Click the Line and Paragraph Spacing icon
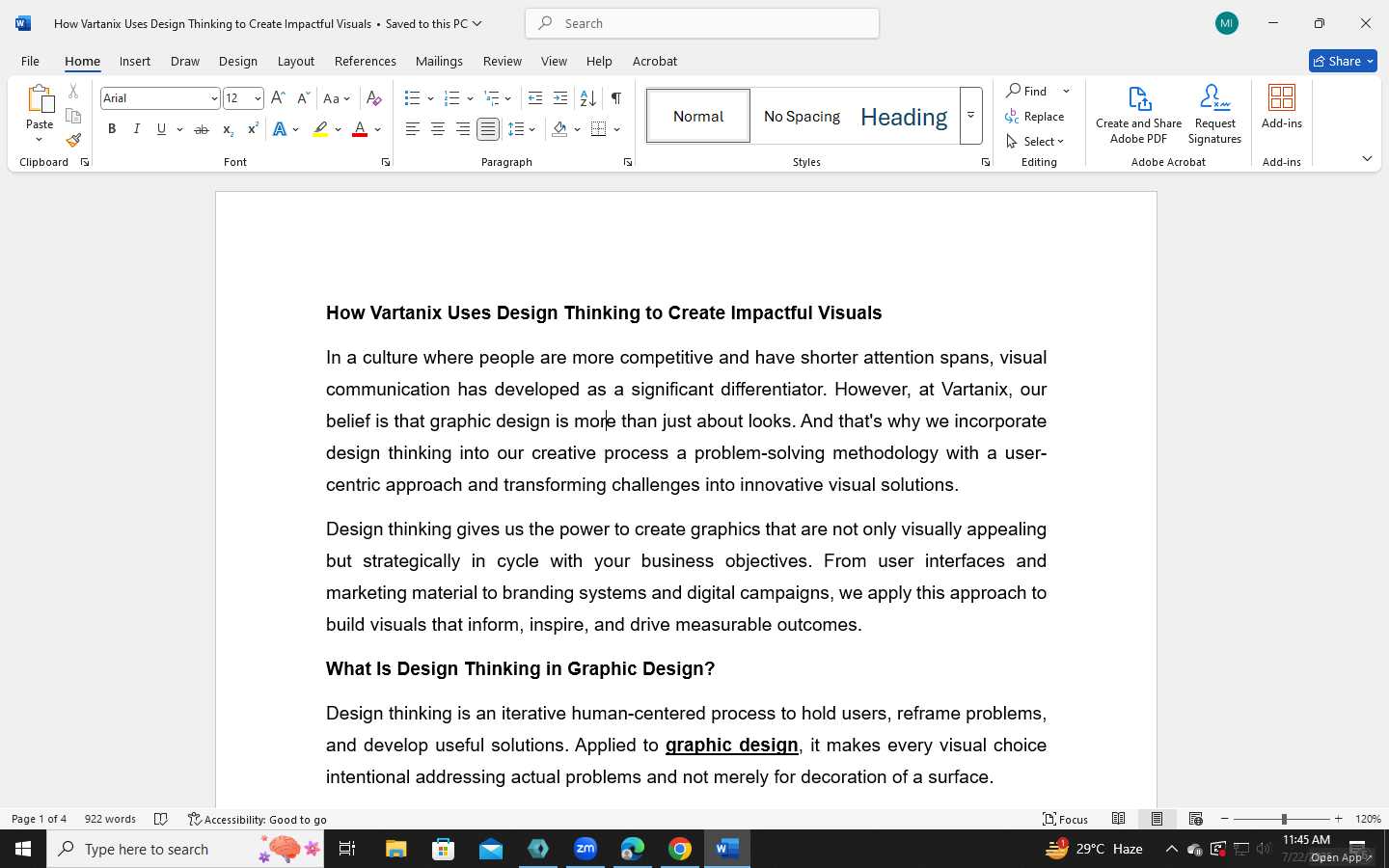This screenshot has width=1389, height=868. click(516, 129)
